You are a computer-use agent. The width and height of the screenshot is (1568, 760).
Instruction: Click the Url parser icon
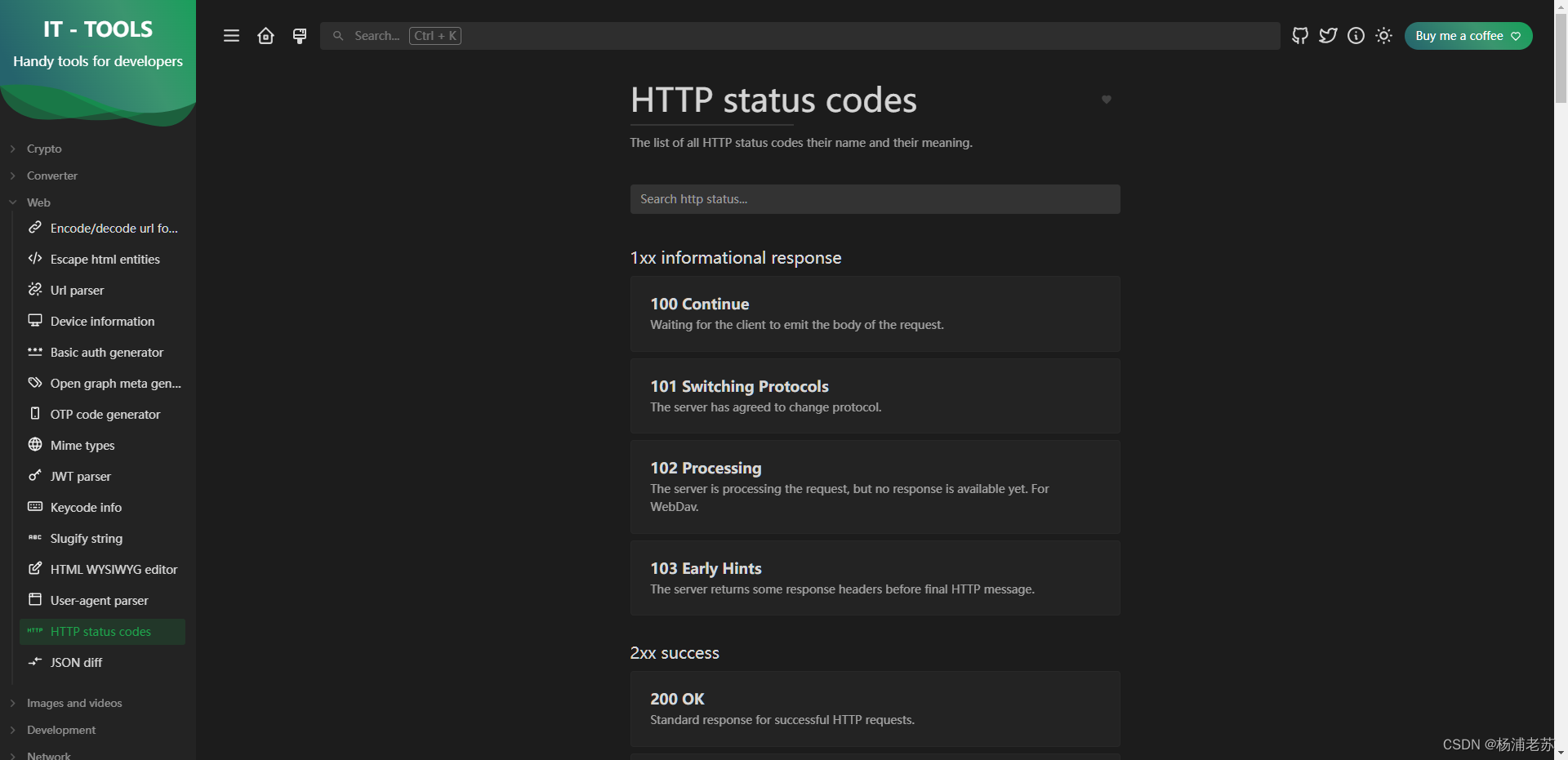(x=35, y=290)
